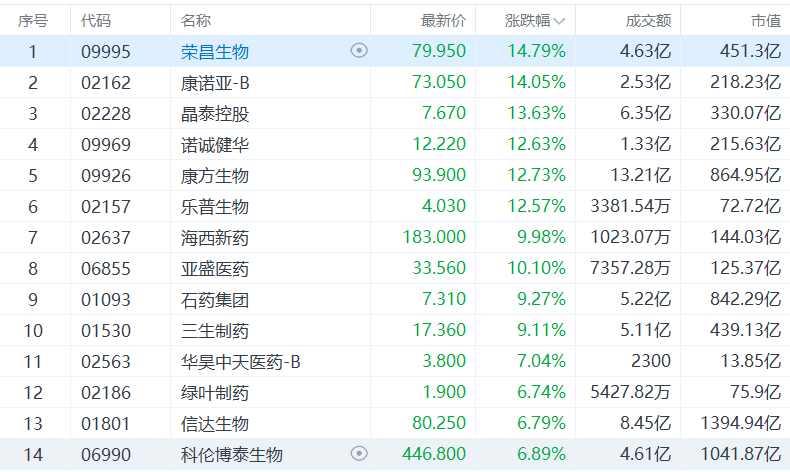Click latest price 93.900
790x472 pixels.
439,175
